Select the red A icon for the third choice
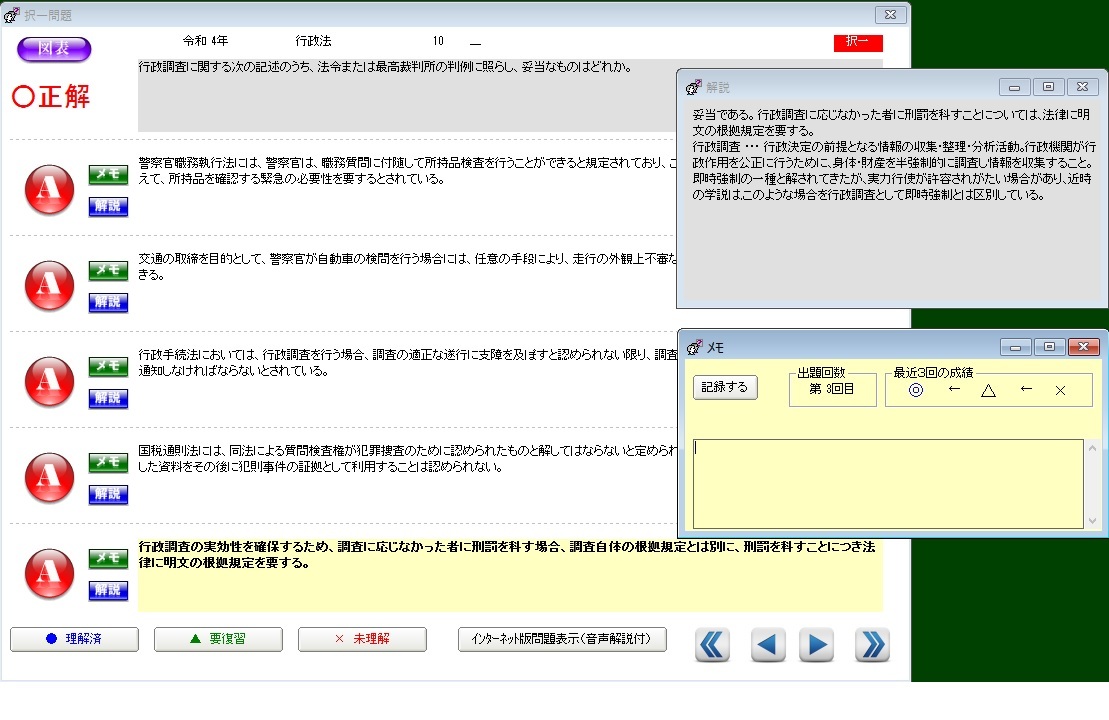 point(49,382)
